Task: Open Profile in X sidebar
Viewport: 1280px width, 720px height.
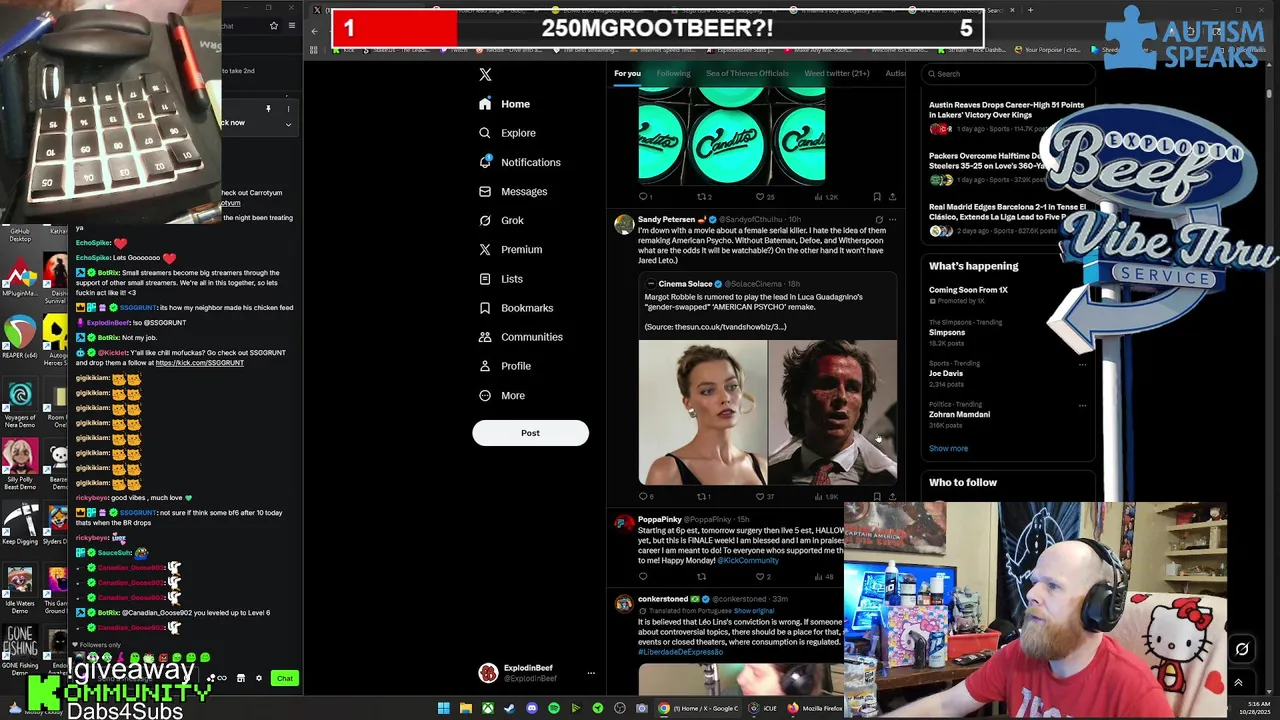Action: [x=504, y=366]
